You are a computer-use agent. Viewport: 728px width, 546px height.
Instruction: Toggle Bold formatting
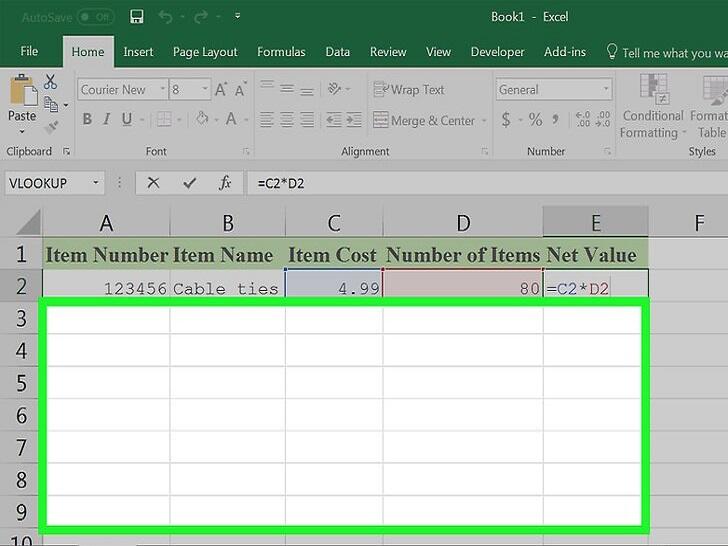pos(87,119)
